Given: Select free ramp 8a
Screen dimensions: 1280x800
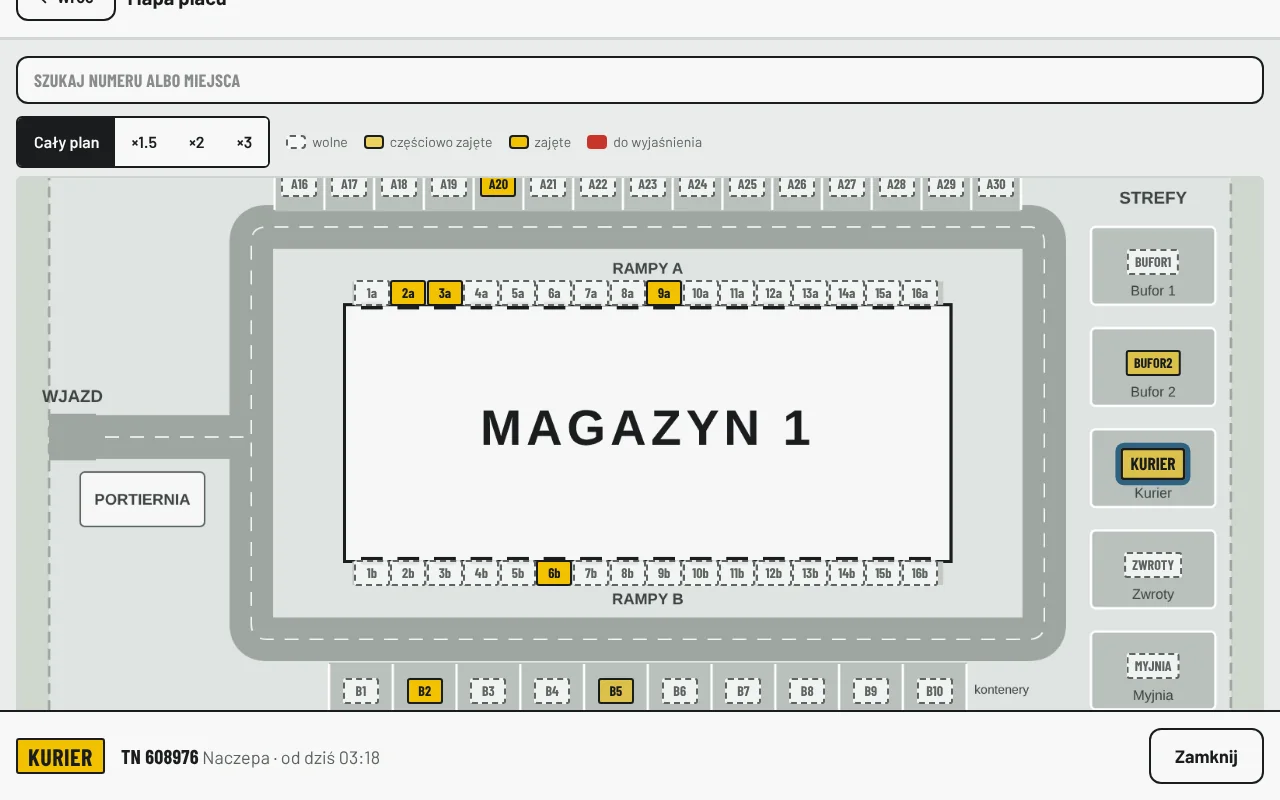Looking at the screenshot, I should click(627, 293).
